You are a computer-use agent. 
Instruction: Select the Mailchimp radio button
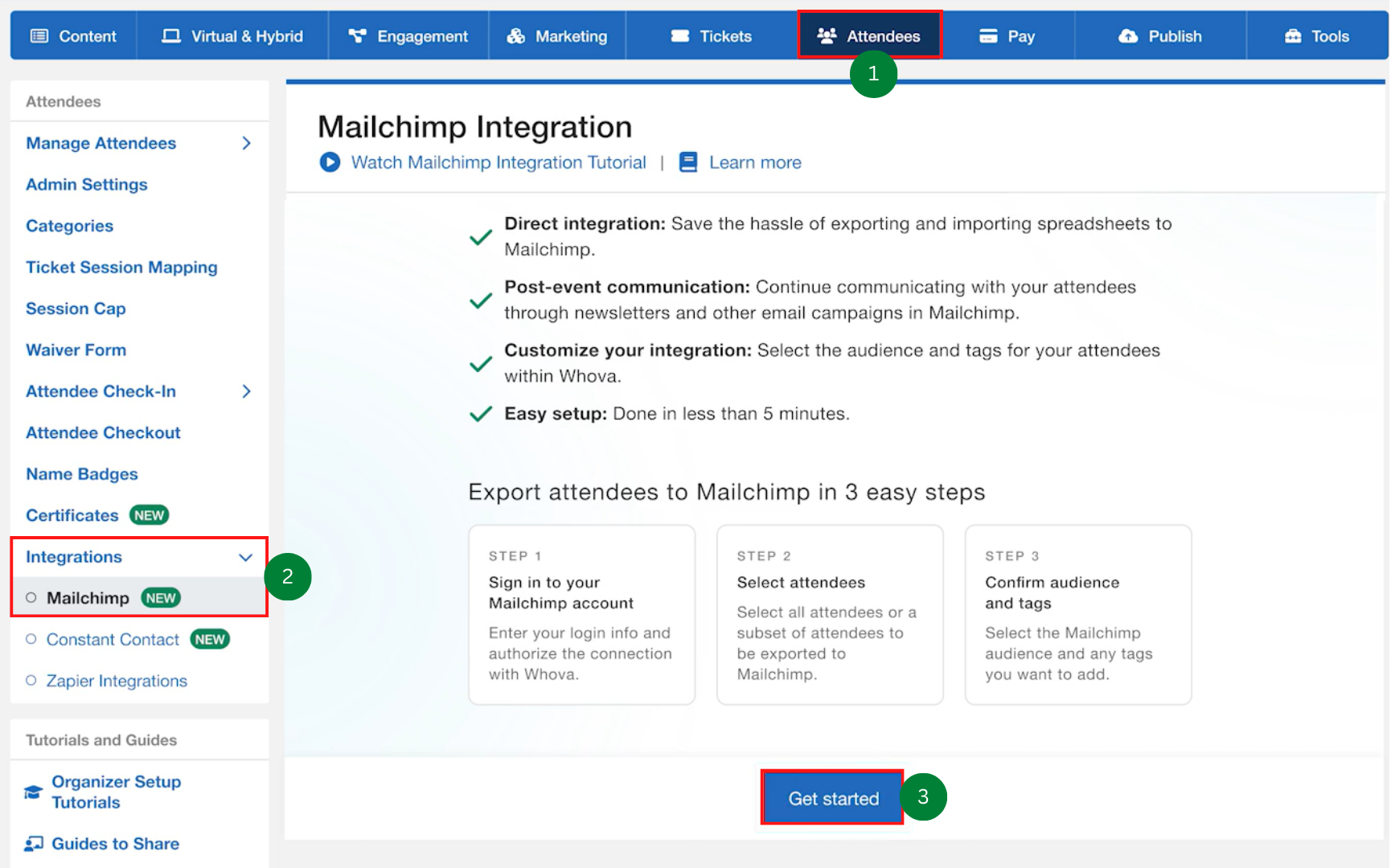point(32,597)
